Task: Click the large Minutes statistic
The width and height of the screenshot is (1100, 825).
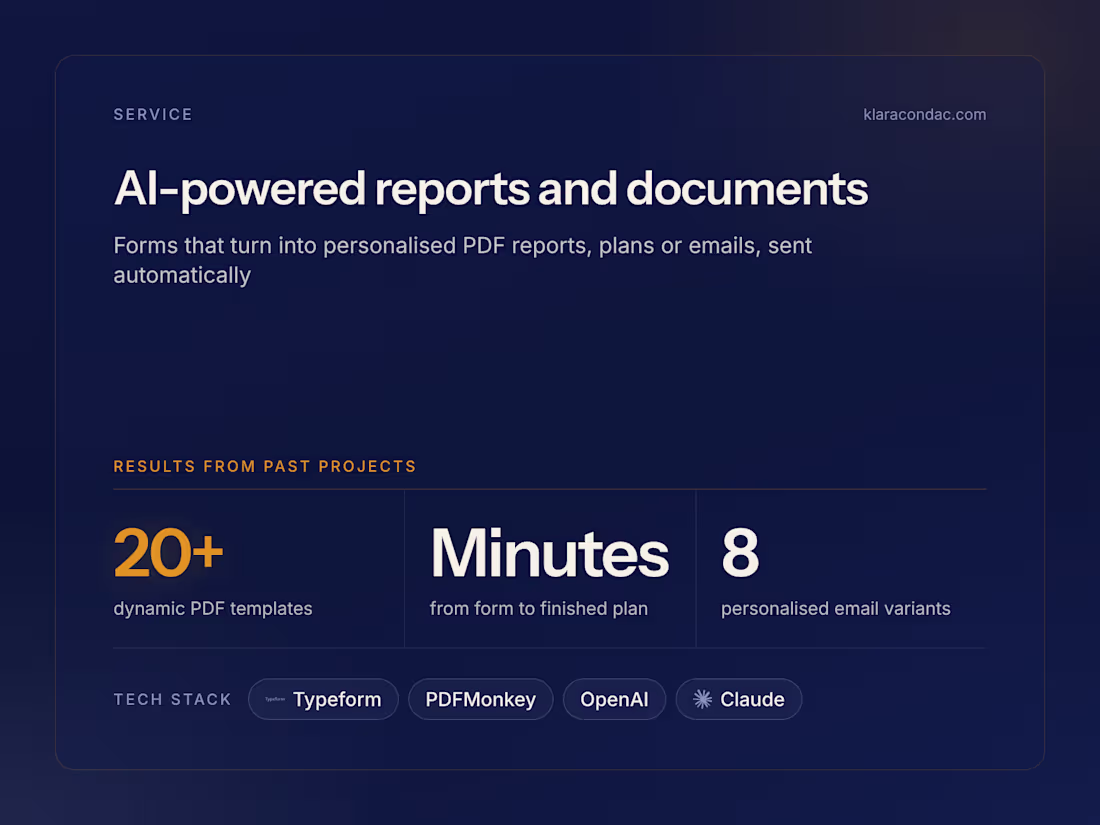Action: pyautogui.click(x=549, y=553)
